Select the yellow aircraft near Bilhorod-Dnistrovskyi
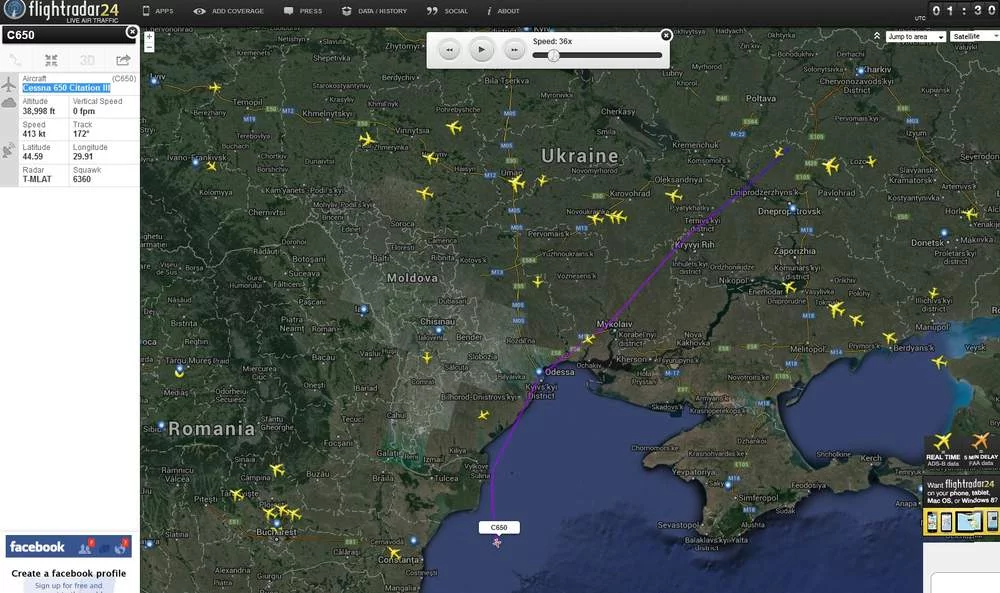 coord(483,415)
